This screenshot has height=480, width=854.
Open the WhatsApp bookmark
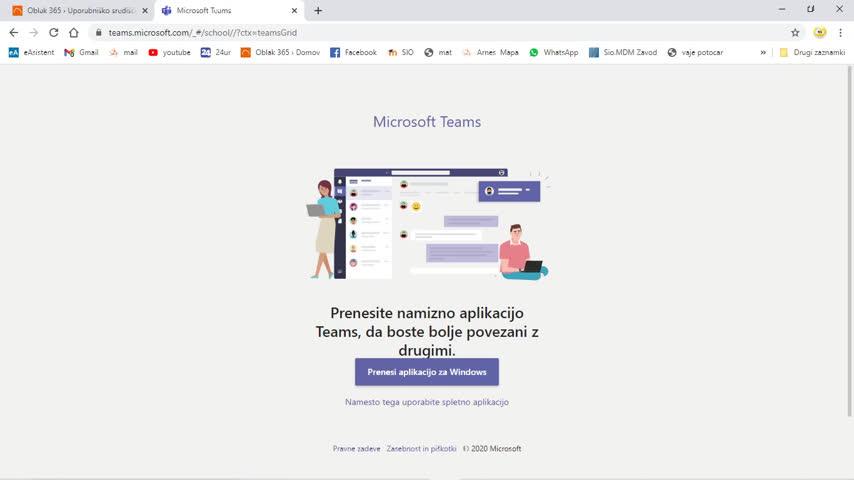click(x=554, y=52)
